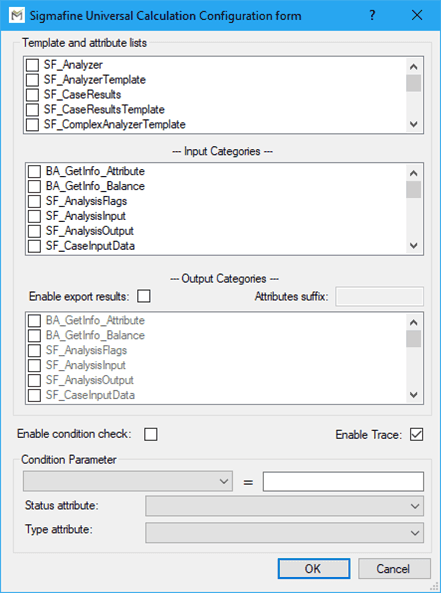Toggle the Enable condition check checkbox
Image resolution: width=441 pixels, height=593 pixels.
pyautogui.click(x=151, y=434)
